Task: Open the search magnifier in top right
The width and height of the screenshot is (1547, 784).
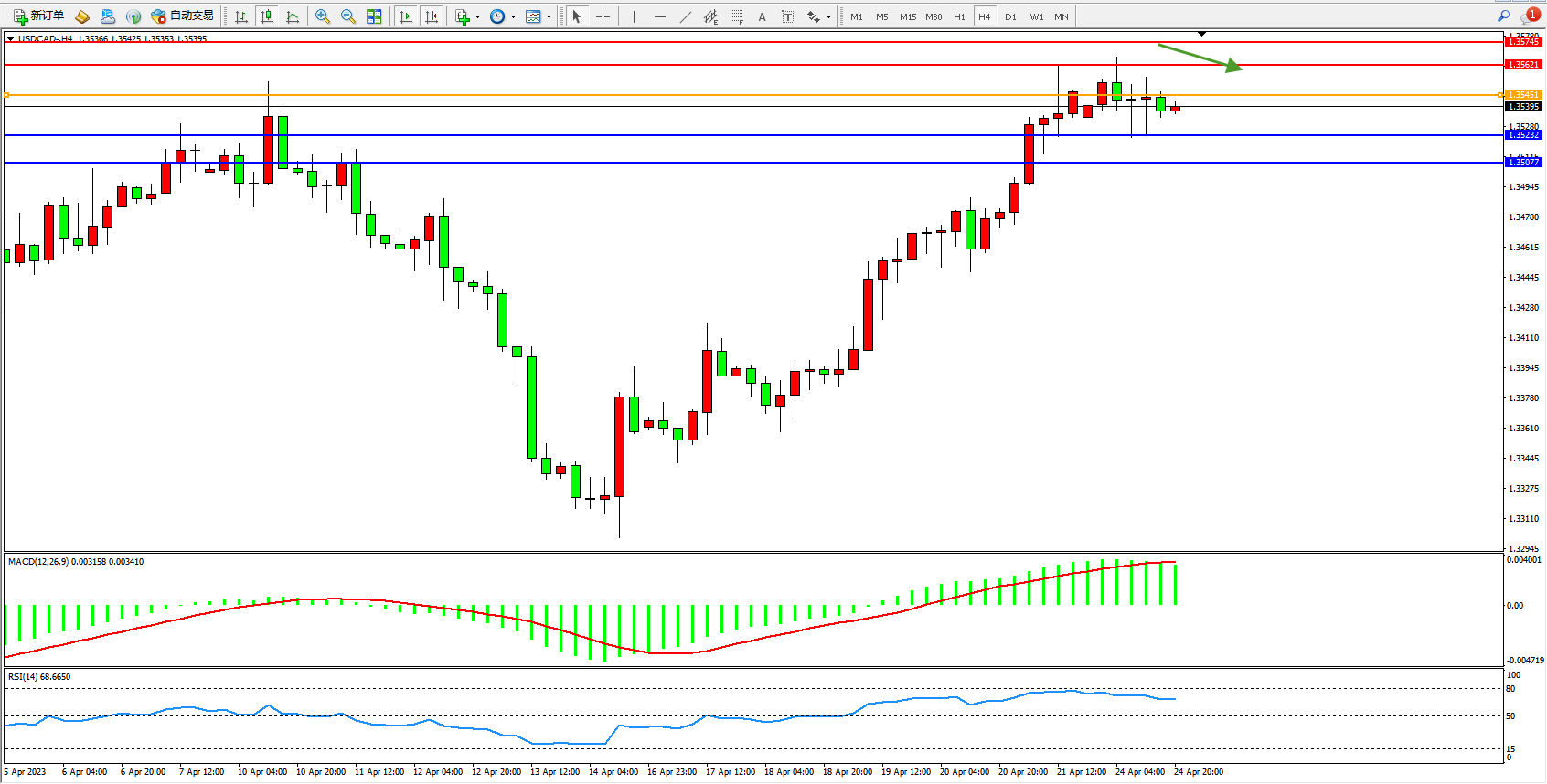Action: coord(1503,16)
